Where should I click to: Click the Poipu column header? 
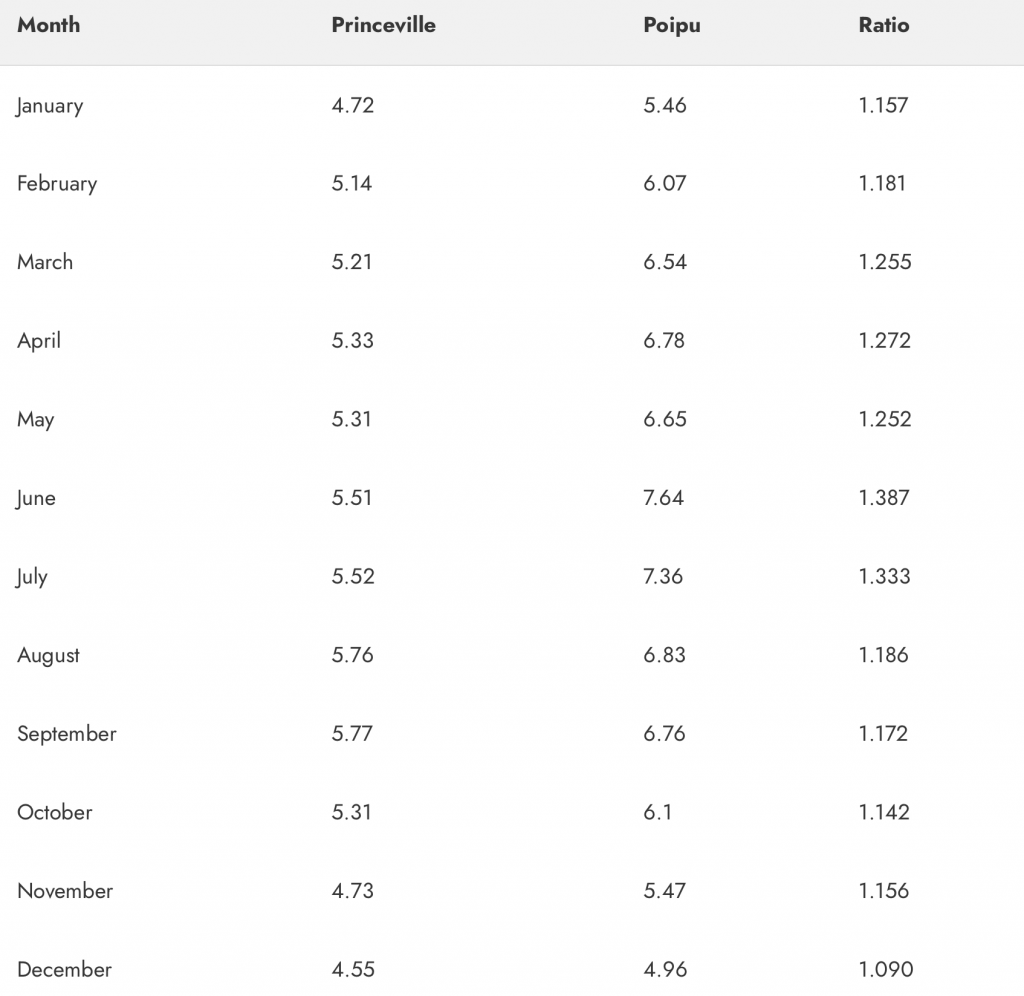[671, 25]
